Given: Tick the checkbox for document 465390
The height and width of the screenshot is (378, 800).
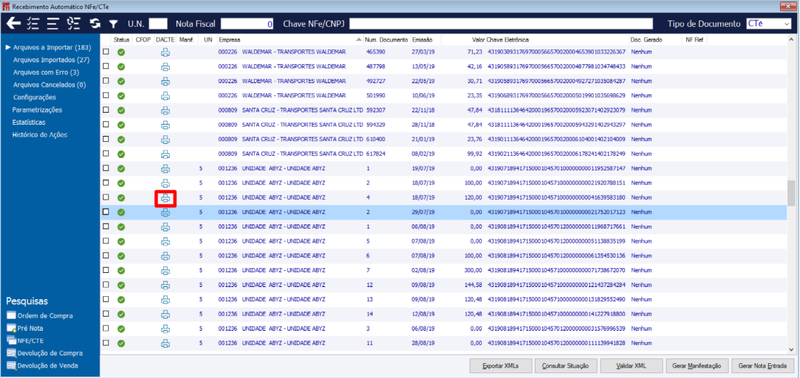Looking at the screenshot, I should pyautogui.click(x=106, y=52).
